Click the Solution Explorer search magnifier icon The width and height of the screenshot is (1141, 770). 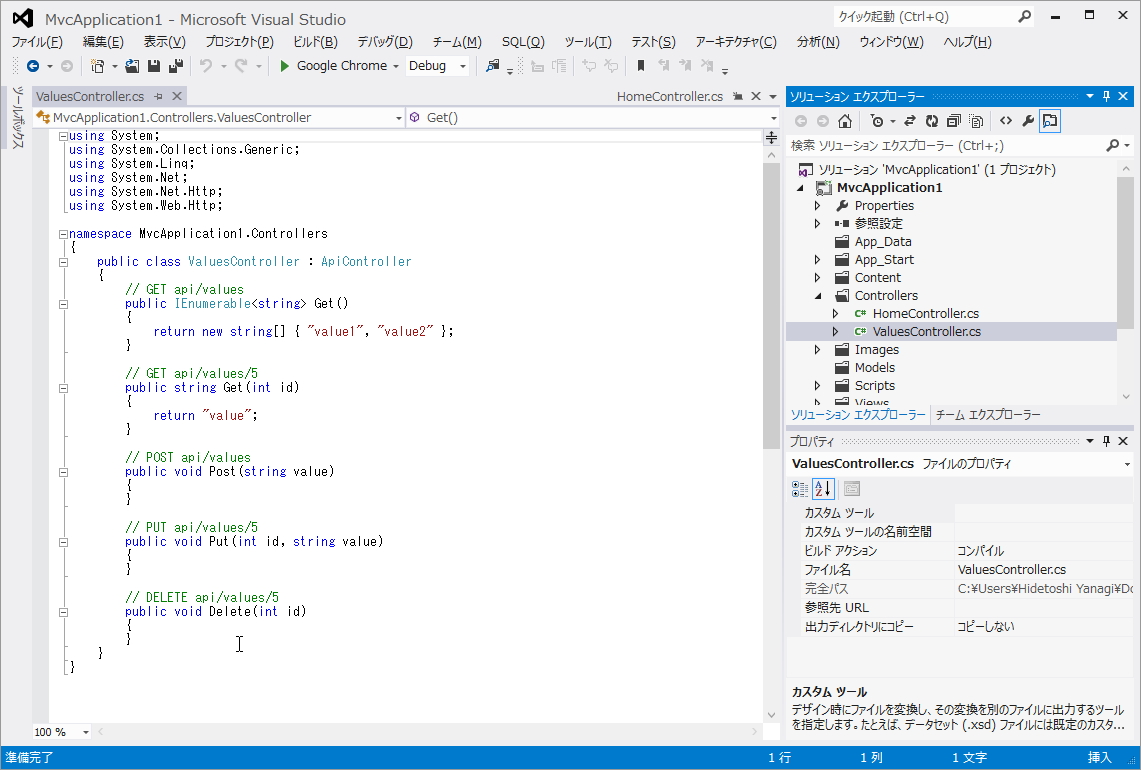[x=1112, y=146]
